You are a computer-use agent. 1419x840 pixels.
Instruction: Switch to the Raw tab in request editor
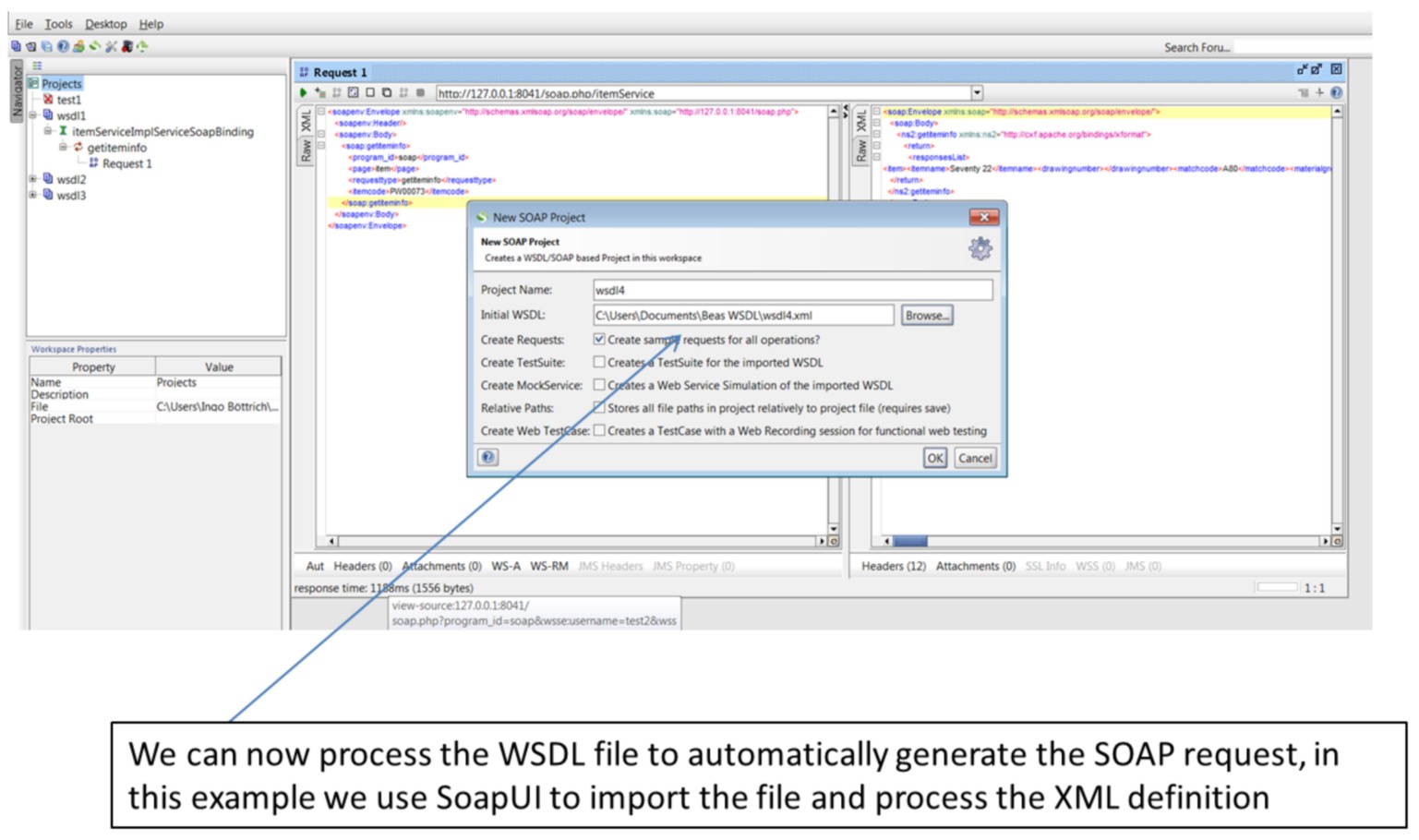pyautogui.click(x=306, y=150)
